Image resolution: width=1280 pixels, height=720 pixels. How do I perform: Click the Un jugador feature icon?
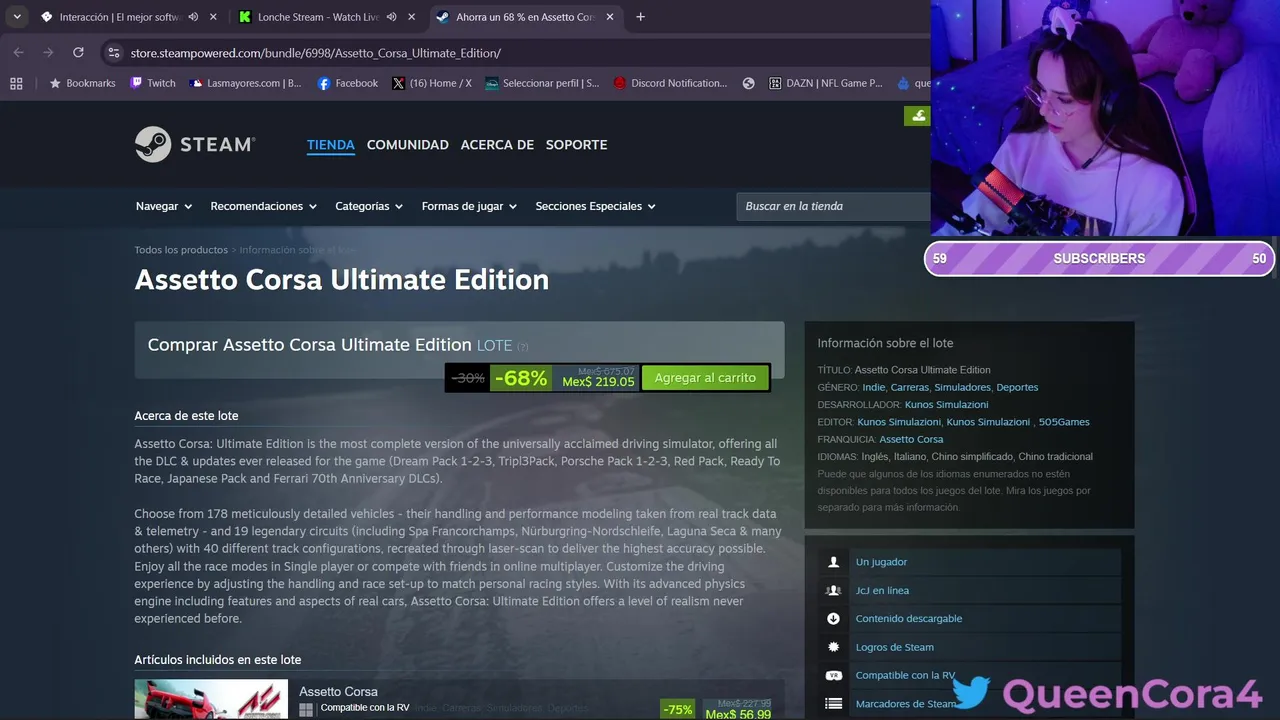pyautogui.click(x=833, y=562)
